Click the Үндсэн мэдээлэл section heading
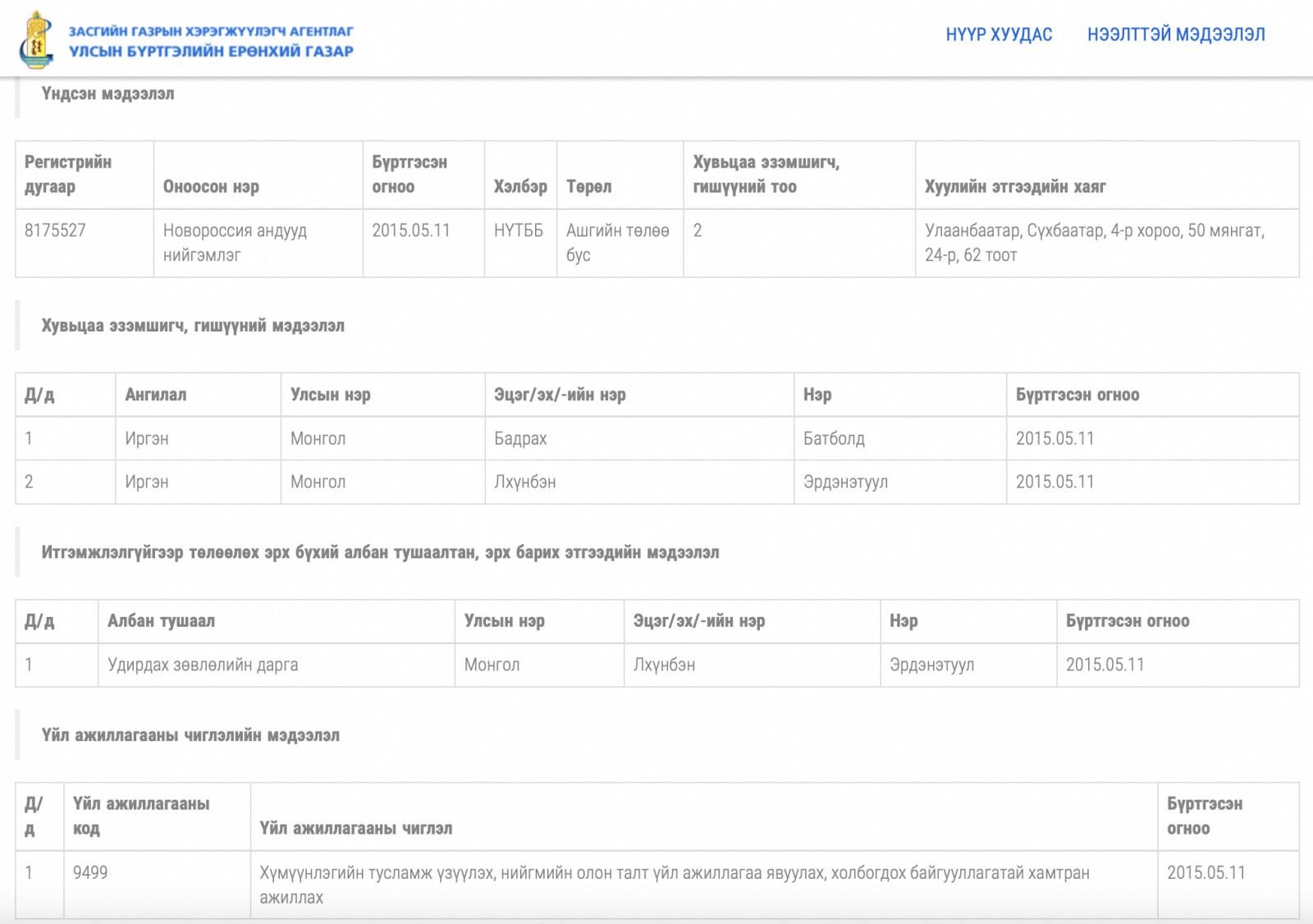 [108, 94]
